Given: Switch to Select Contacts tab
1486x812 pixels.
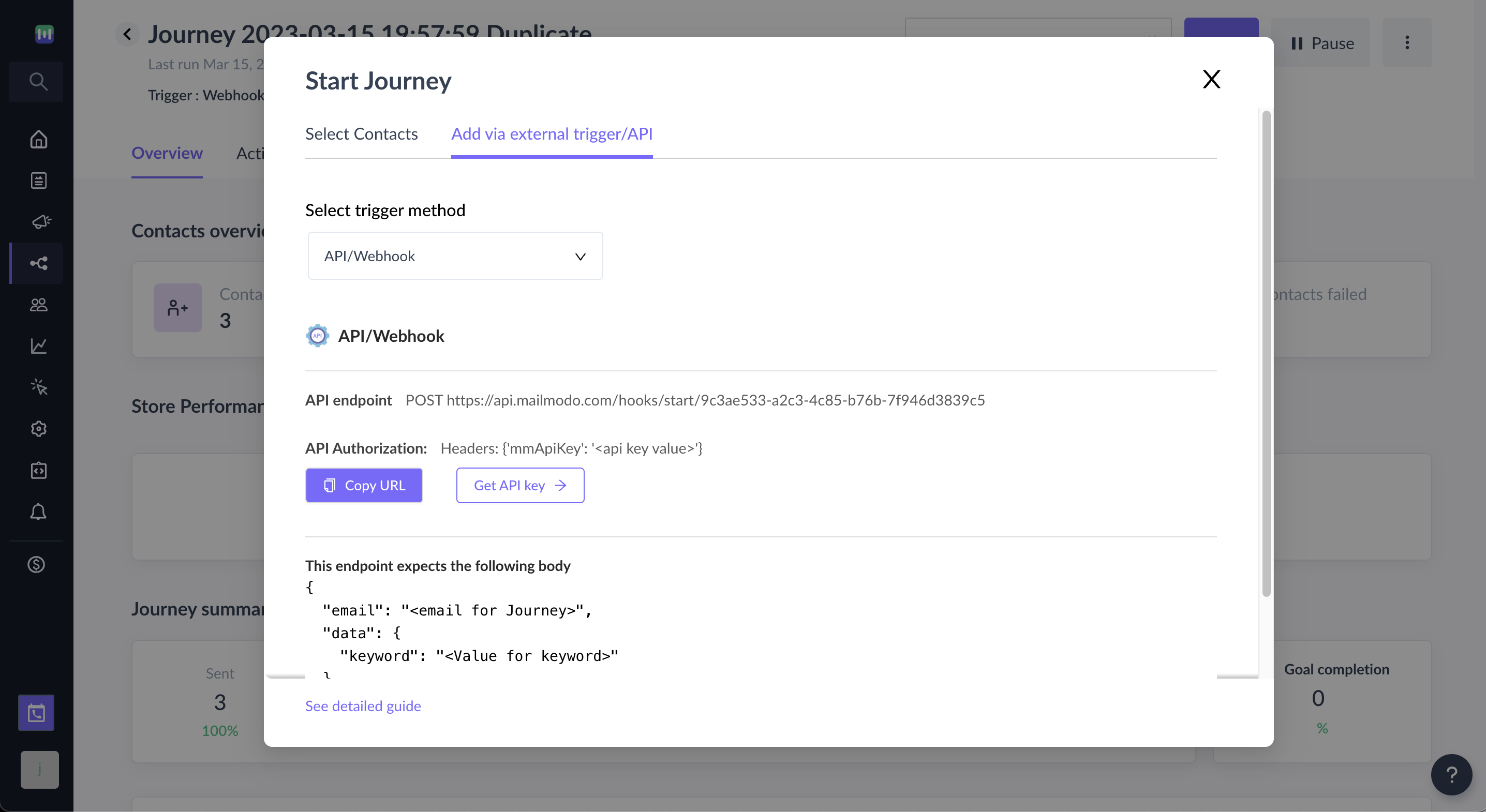Looking at the screenshot, I should tap(362, 133).
